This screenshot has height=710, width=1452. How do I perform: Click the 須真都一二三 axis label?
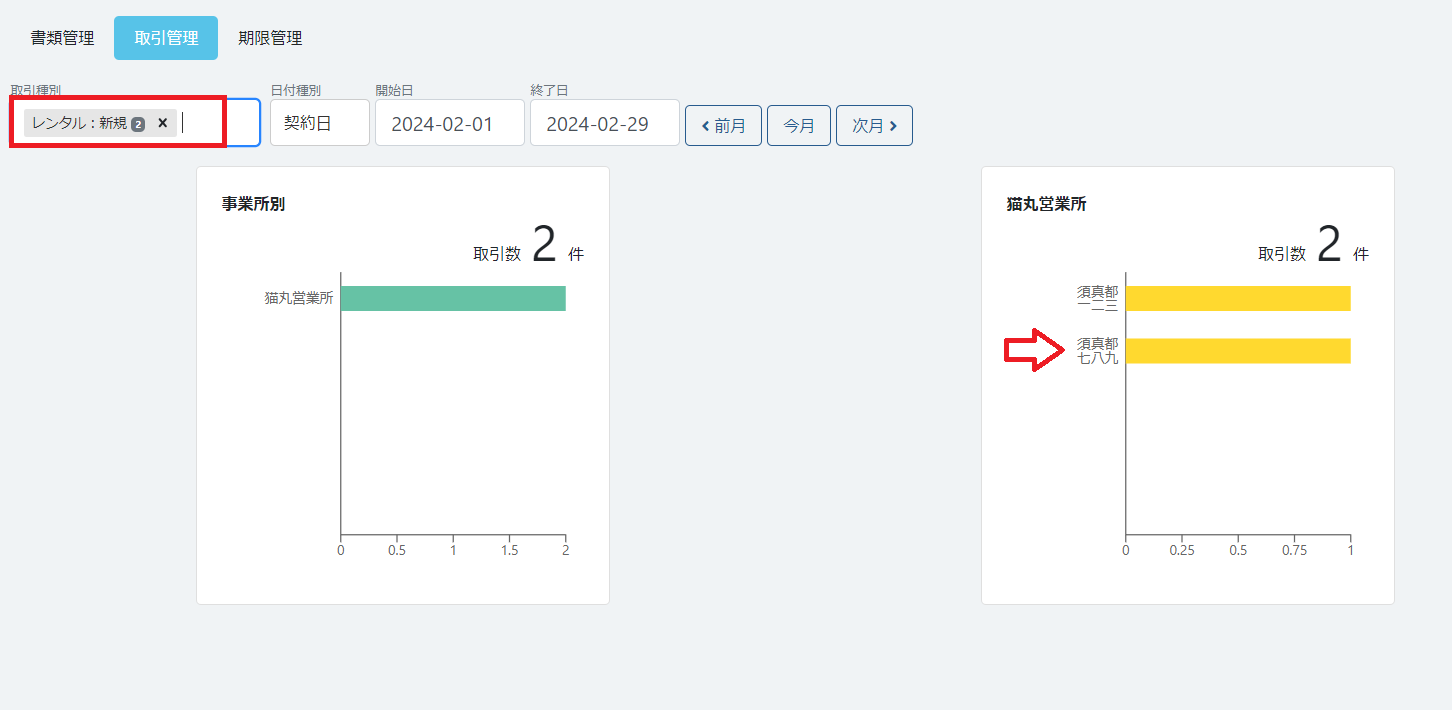point(1097,298)
